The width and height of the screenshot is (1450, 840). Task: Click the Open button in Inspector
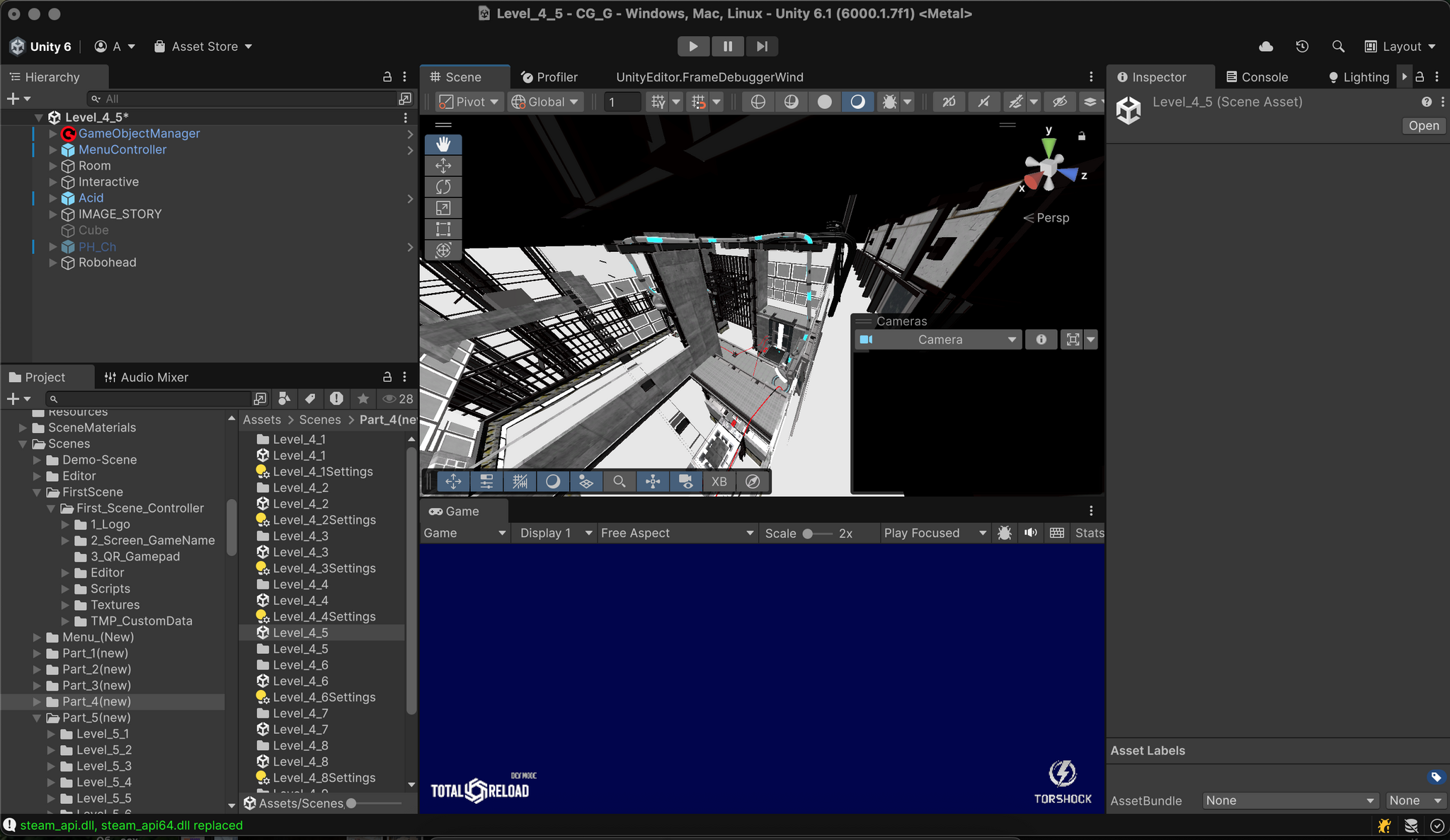pos(1424,125)
